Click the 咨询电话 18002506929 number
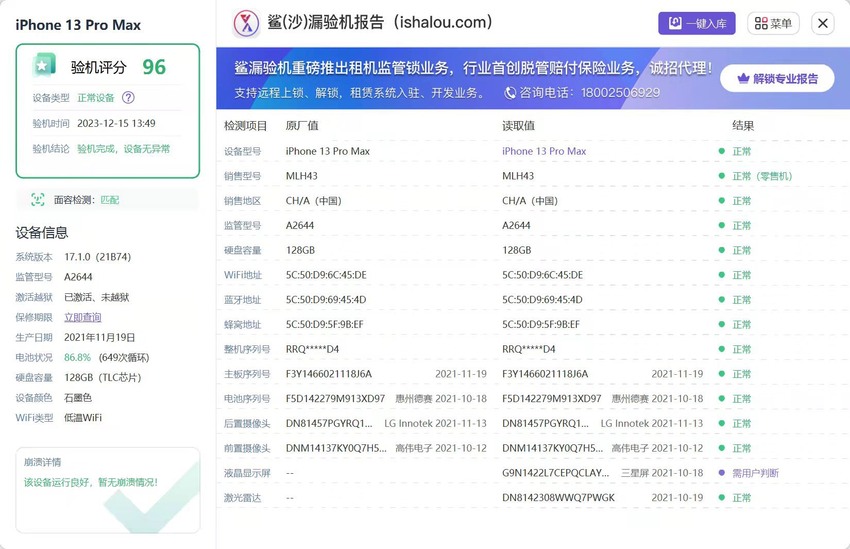Image resolution: width=850 pixels, height=549 pixels. click(x=620, y=93)
